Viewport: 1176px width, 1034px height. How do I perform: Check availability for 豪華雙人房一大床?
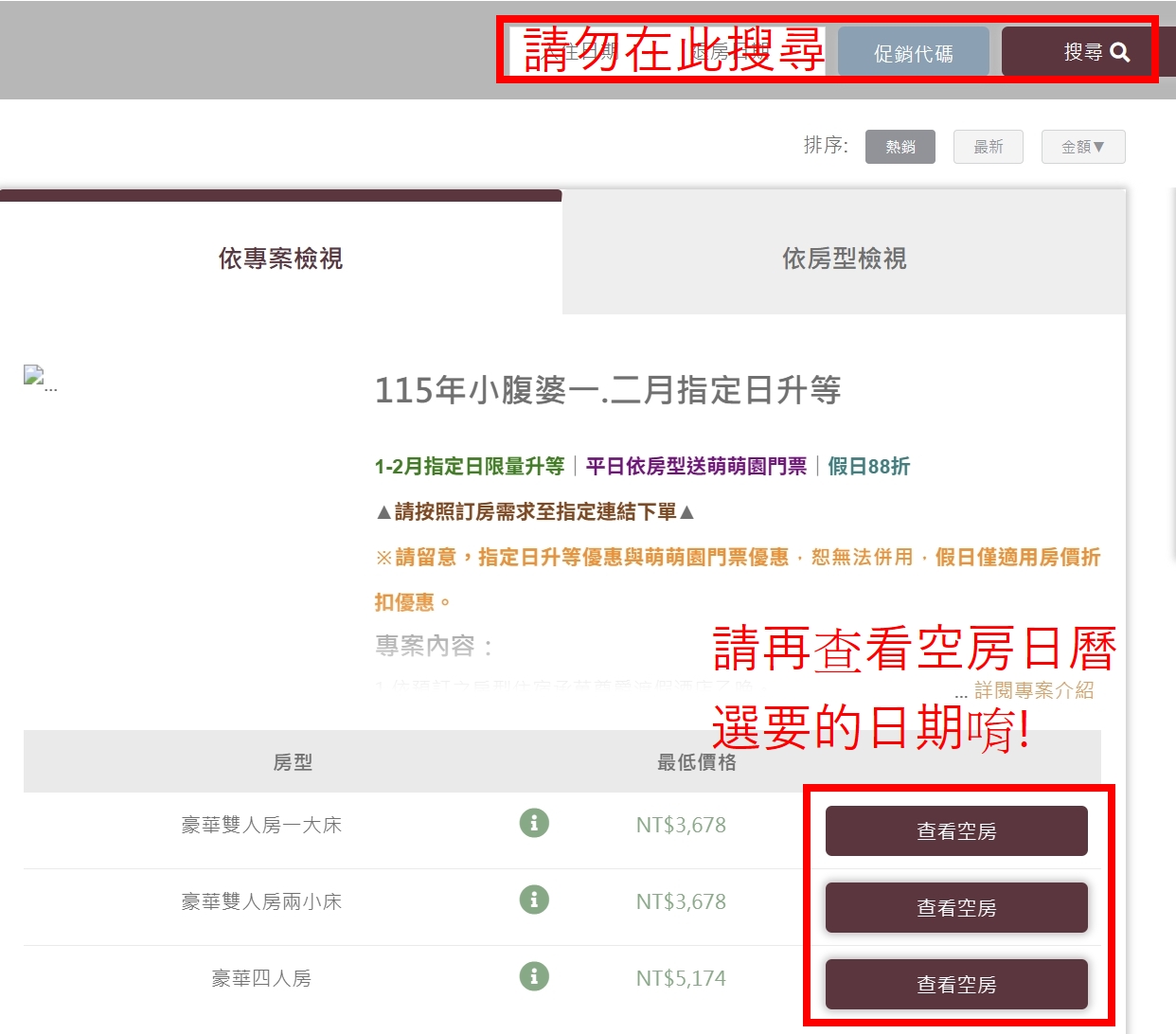click(956, 830)
